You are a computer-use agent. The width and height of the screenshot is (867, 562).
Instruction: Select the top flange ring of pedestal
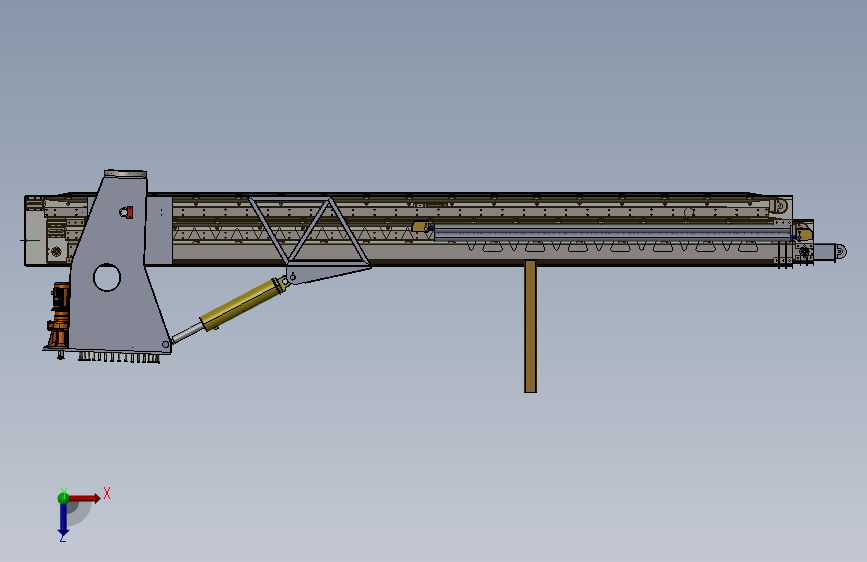point(126,174)
